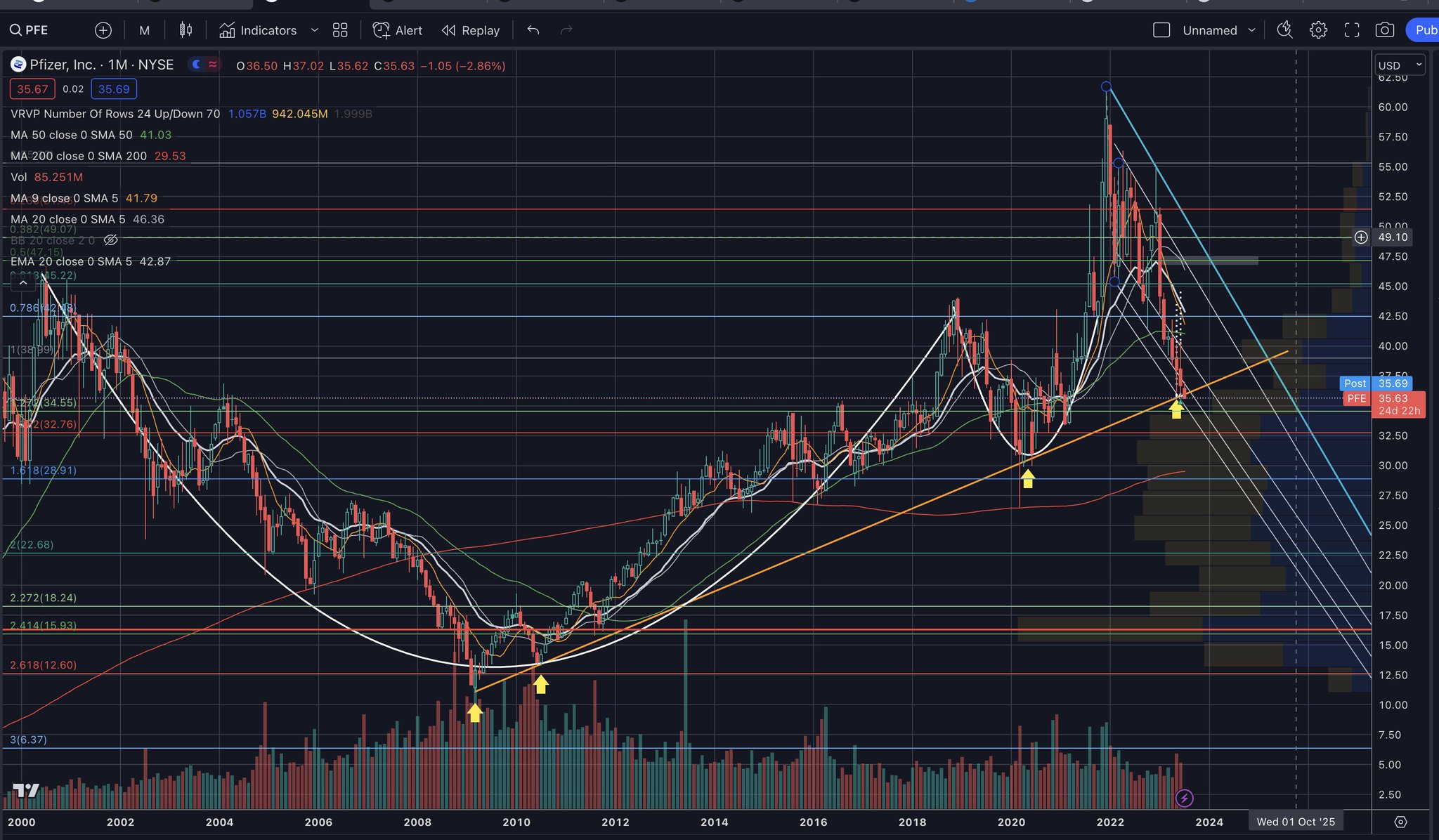Open the quick search lightning icon
This screenshot has width=1439, height=840.
click(x=1284, y=30)
